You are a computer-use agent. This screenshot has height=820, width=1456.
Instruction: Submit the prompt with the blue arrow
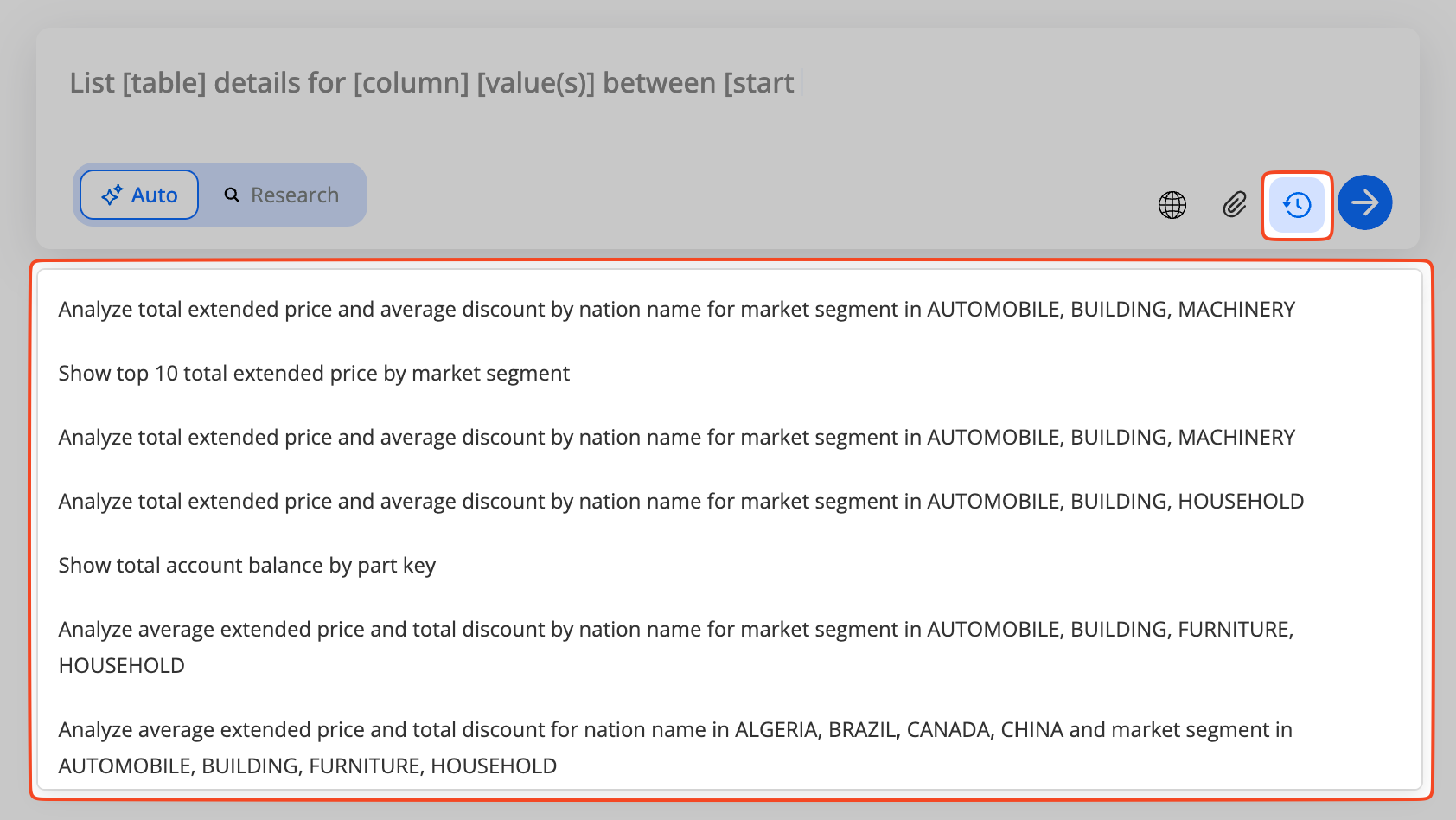click(x=1364, y=203)
